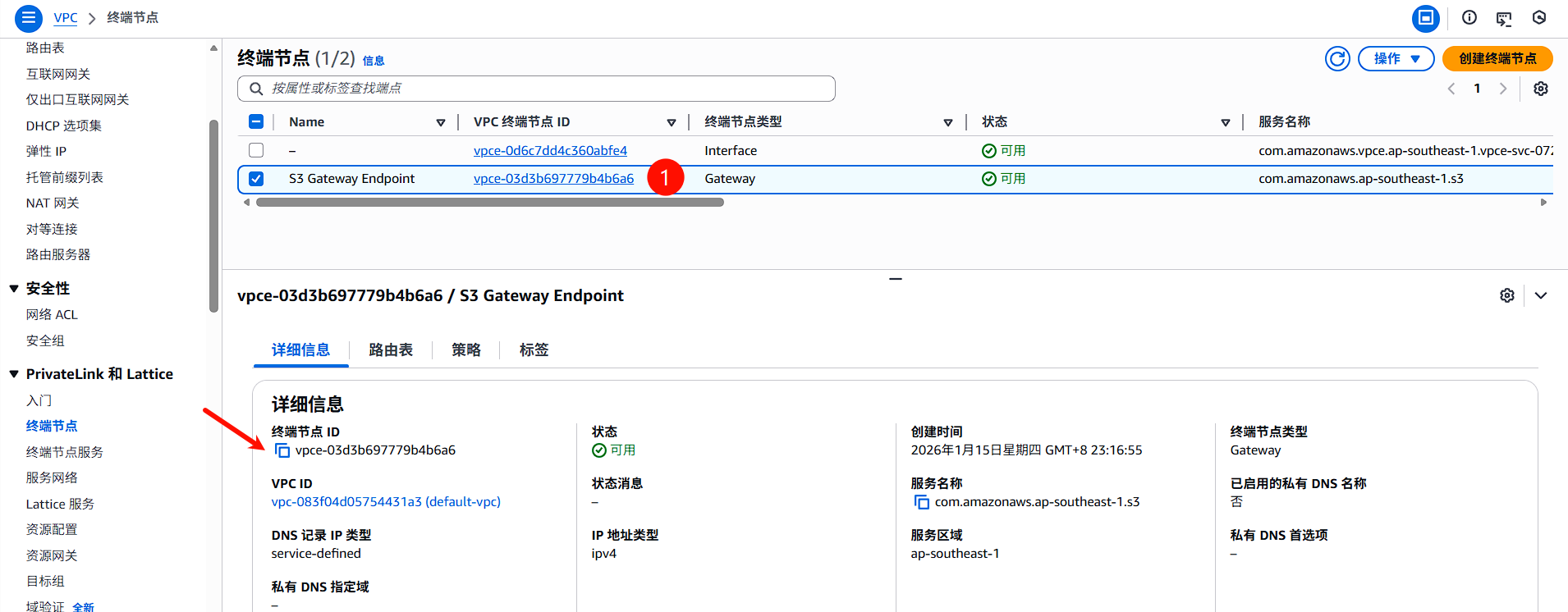This screenshot has width=1568, height=612.
Task: Click the 创建终端节点 button
Action: pos(1497,59)
